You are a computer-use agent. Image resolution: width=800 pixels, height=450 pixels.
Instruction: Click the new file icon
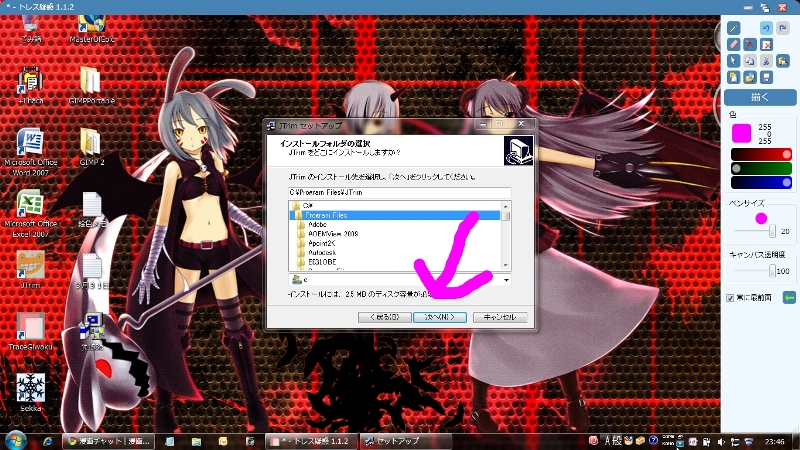coord(733,77)
